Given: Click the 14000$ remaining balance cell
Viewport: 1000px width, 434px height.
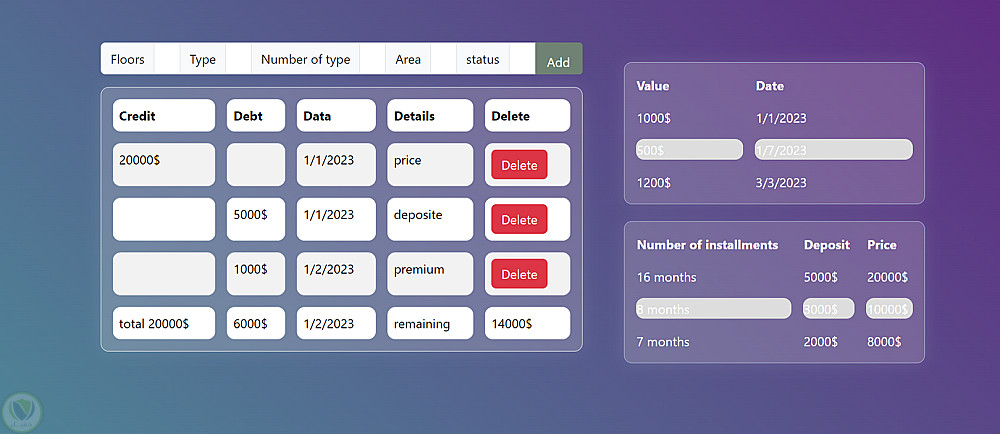Looking at the screenshot, I should coord(527,323).
